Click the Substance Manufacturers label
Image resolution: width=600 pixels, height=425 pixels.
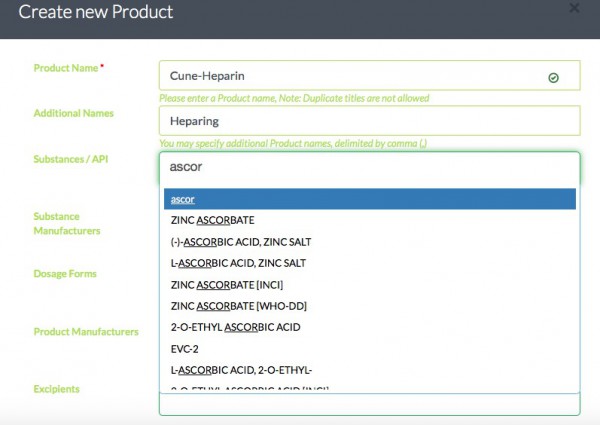click(x=67, y=223)
